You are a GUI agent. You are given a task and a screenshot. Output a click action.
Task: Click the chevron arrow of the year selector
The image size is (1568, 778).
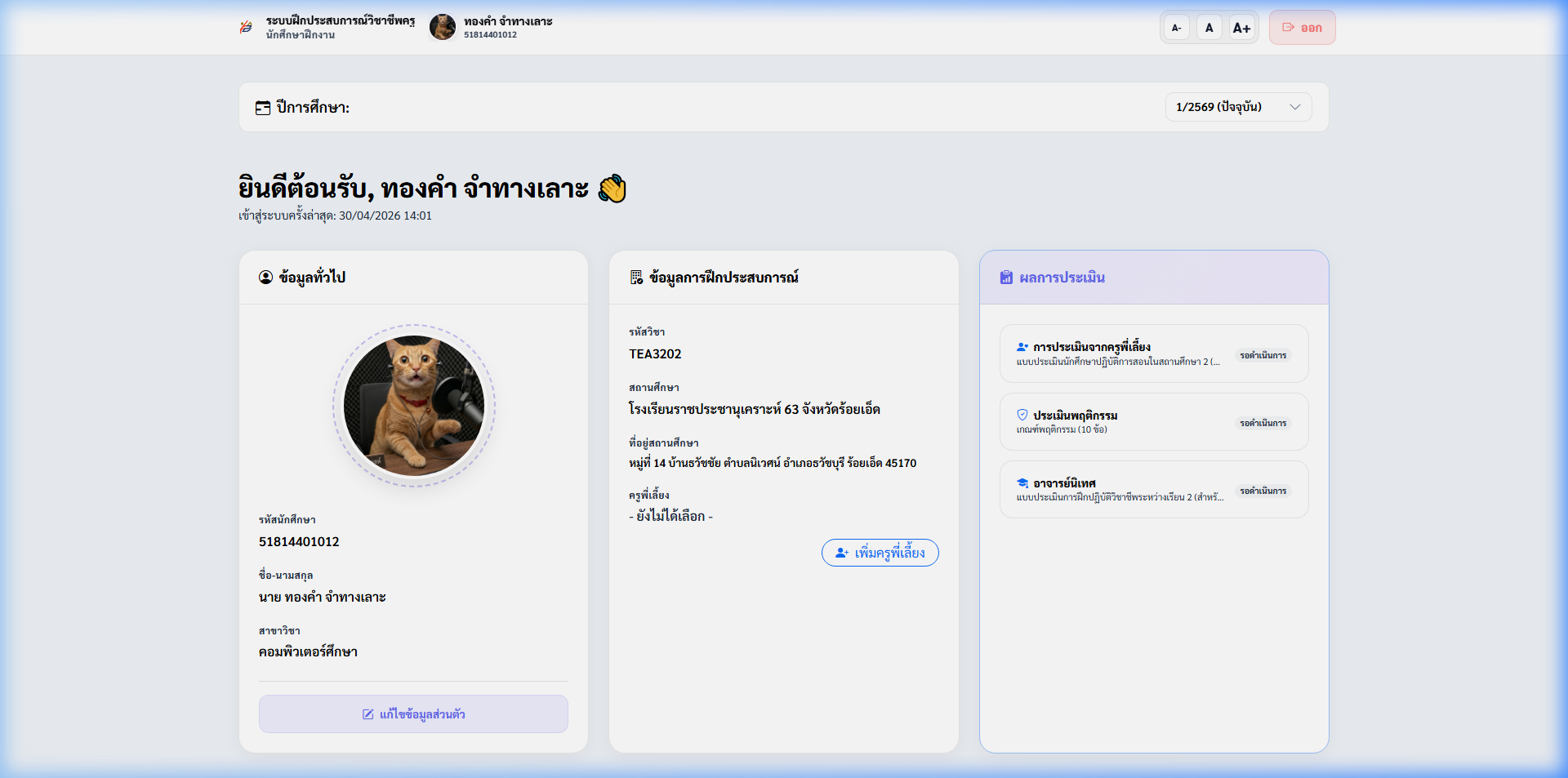[1295, 107]
